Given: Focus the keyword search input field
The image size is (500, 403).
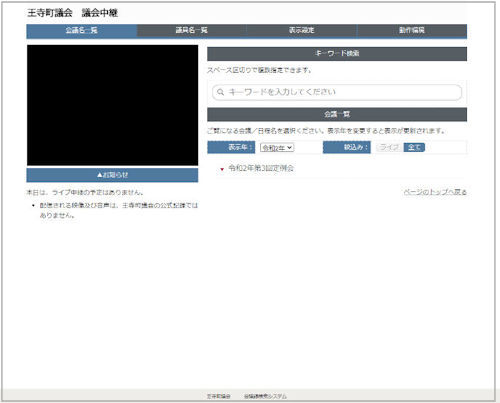Looking at the screenshot, I should [x=337, y=92].
